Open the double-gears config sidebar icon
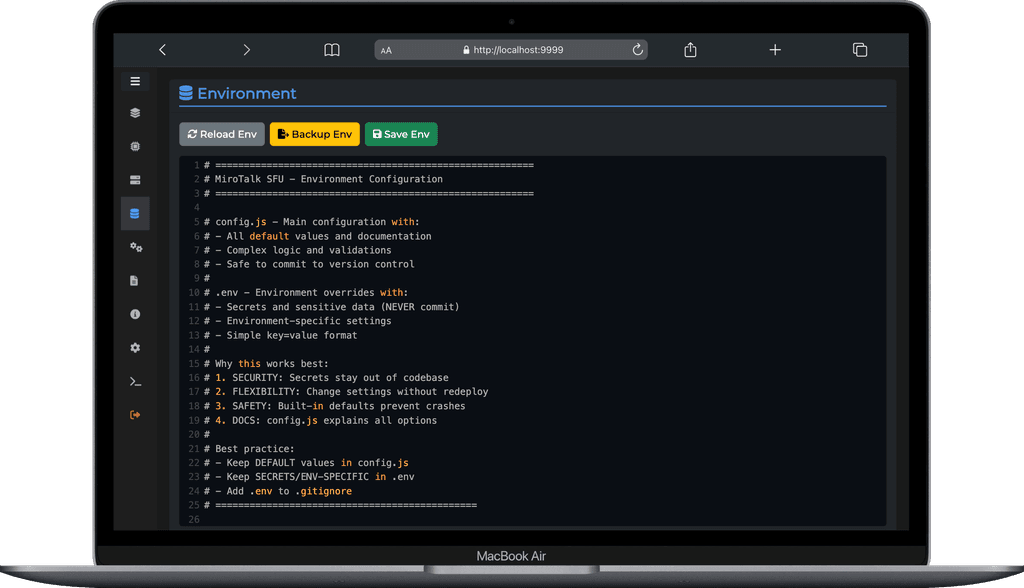 coord(135,247)
